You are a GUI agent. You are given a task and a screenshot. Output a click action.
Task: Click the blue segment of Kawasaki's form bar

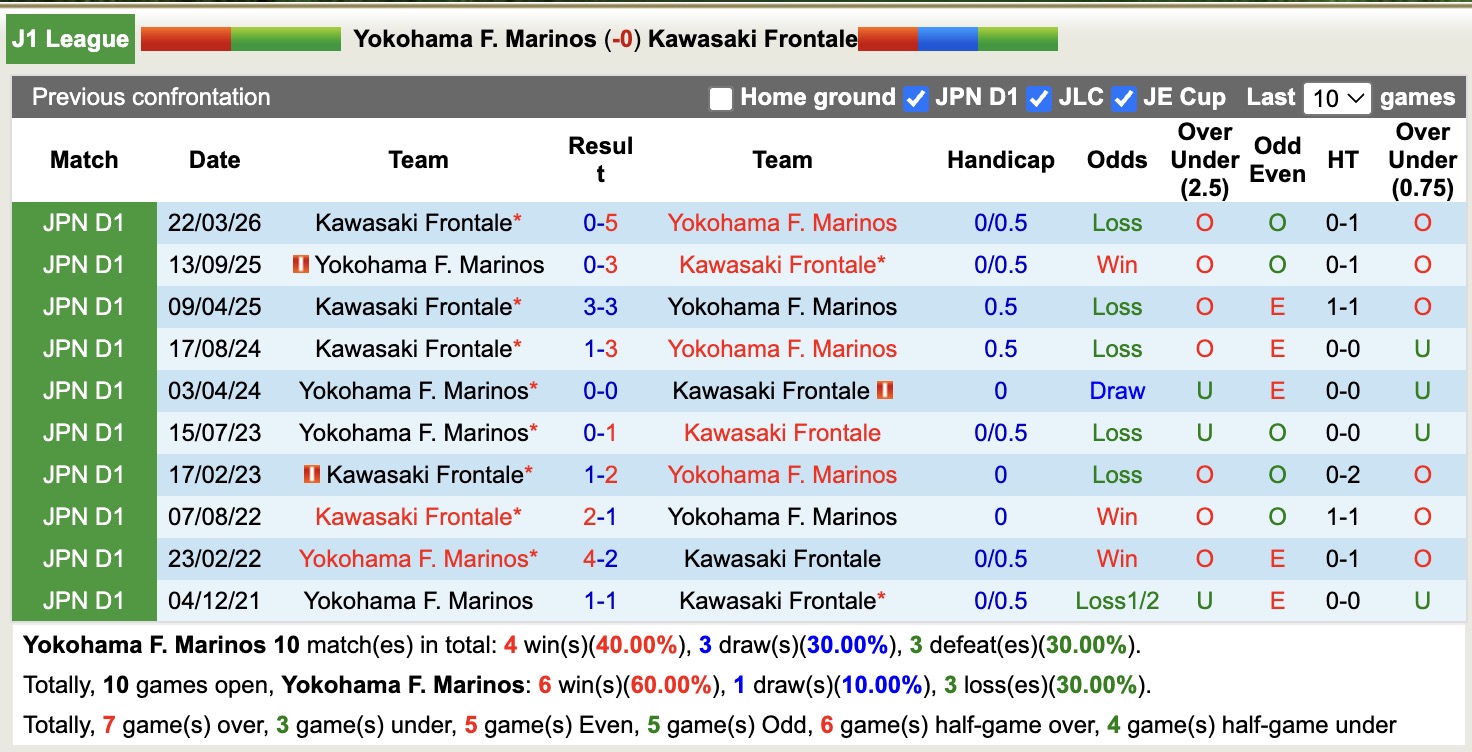tap(947, 41)
